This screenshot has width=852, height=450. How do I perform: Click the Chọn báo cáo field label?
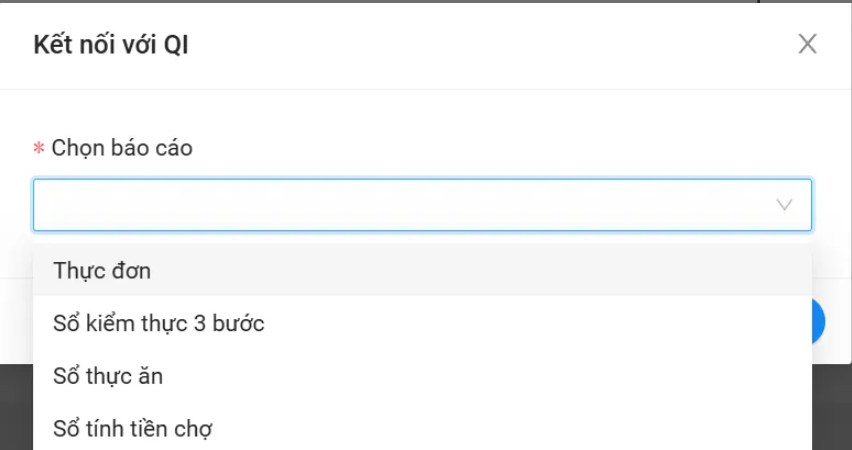[122, 148]
